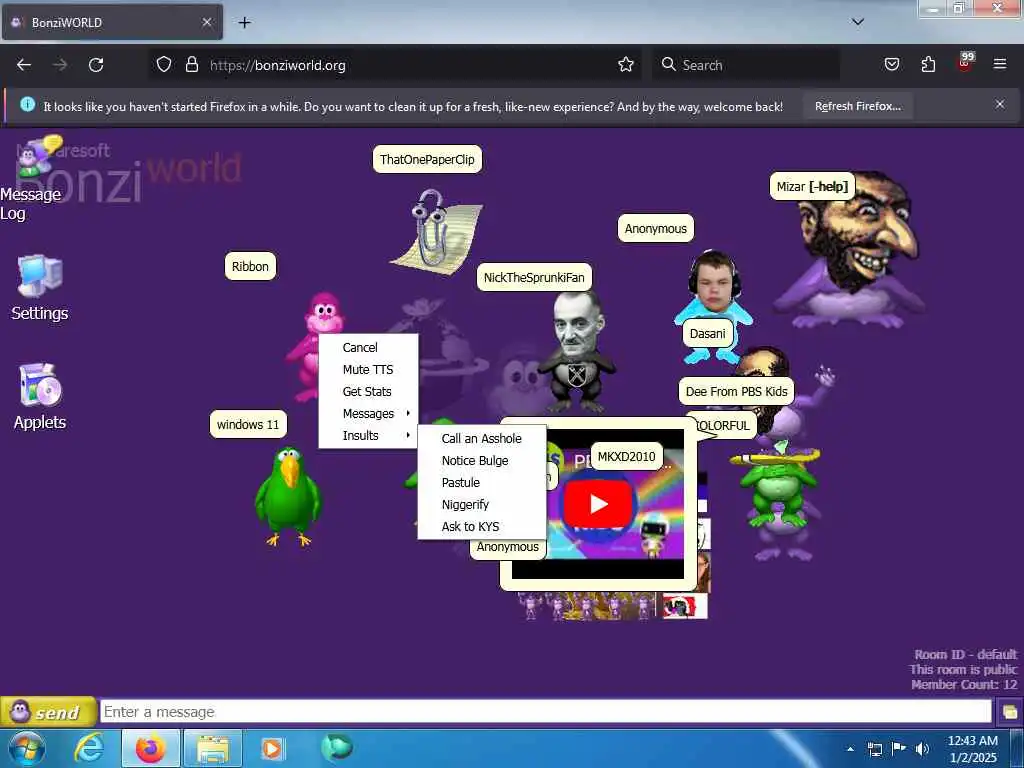Click the shield tracking protection icon
The height and width of the screenshot is (768, 1024).
[164, 65]
